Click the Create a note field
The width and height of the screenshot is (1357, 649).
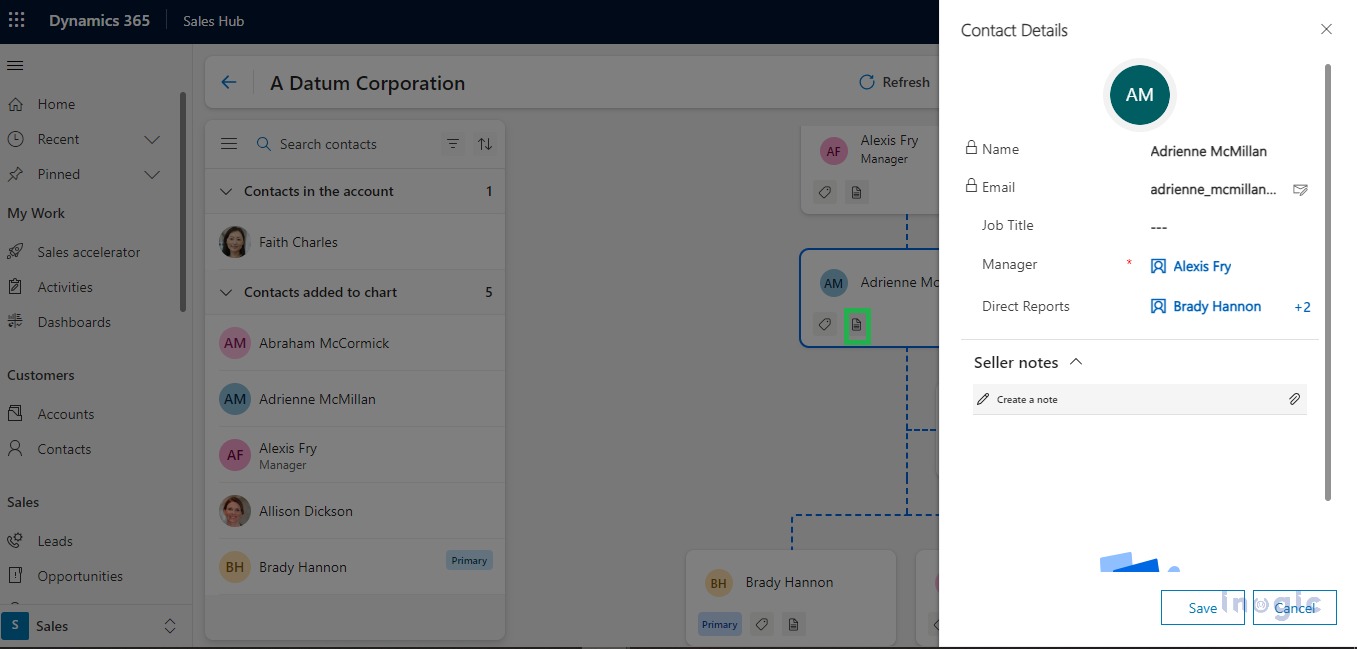click(1140, 399)
